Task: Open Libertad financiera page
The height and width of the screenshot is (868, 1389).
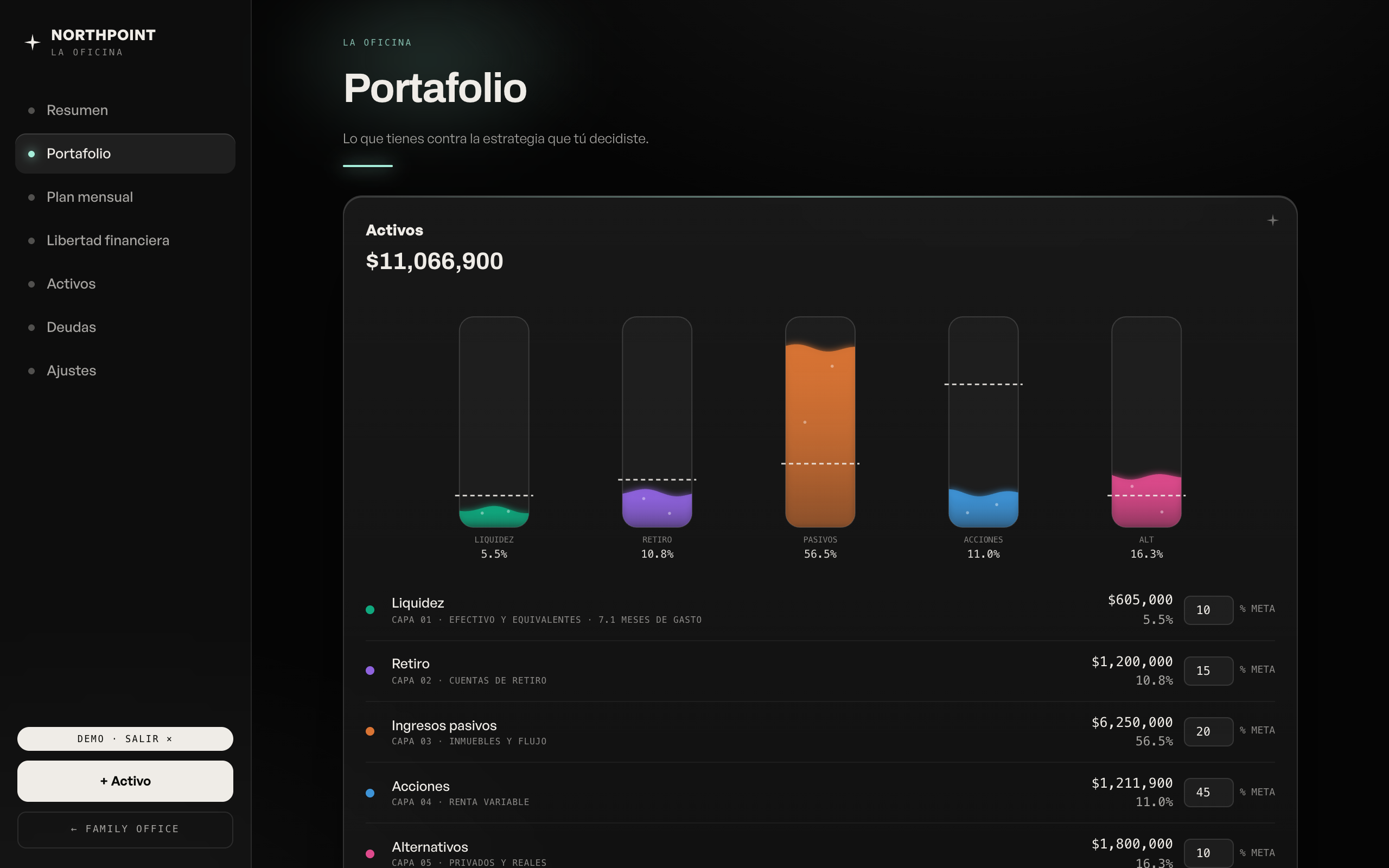Action: point(125,240)
